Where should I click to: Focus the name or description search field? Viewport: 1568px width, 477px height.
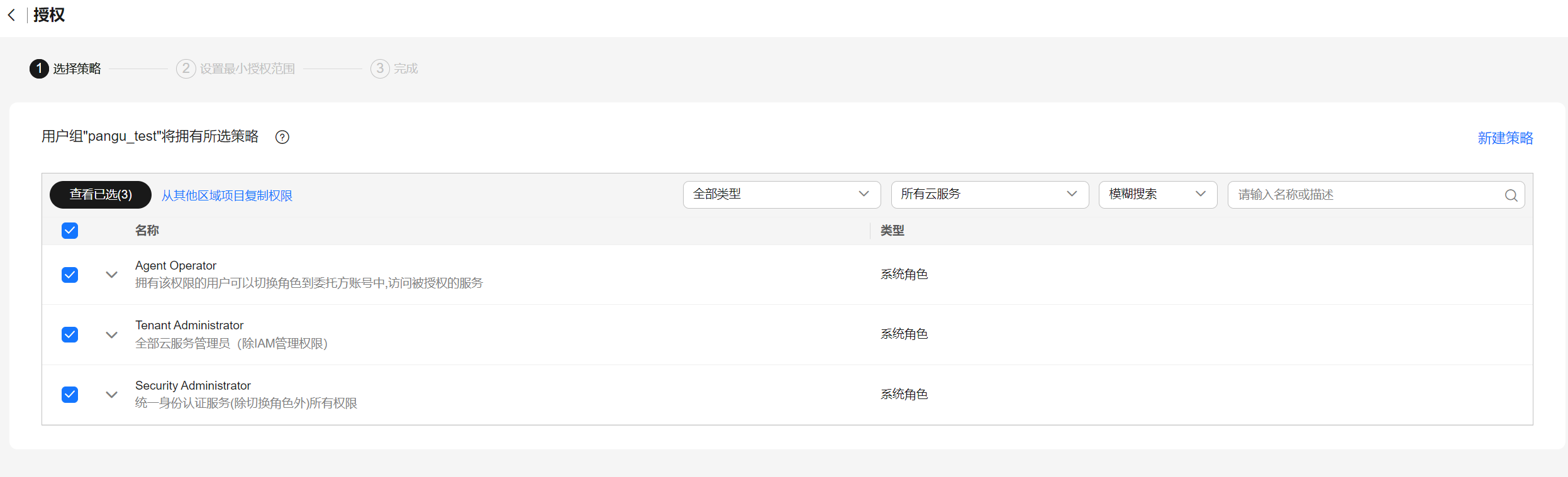click(x=1365, y=195)
